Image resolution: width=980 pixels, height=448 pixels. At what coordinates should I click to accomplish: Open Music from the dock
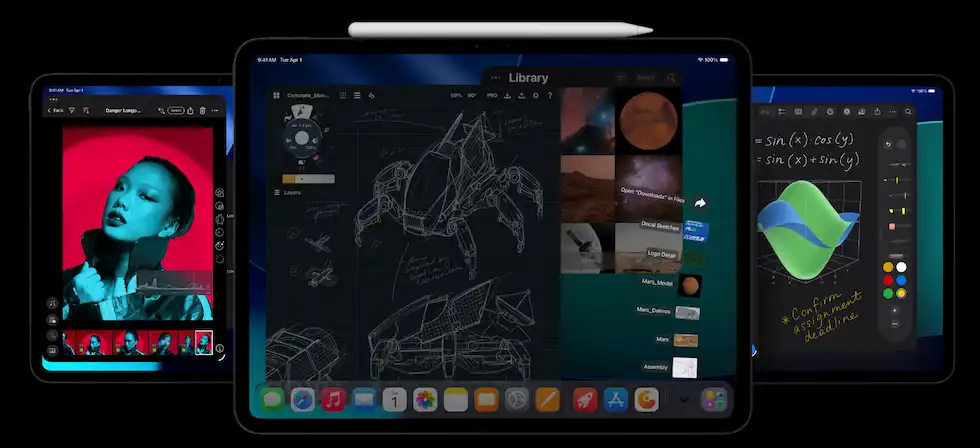click(x=333, y=399)
